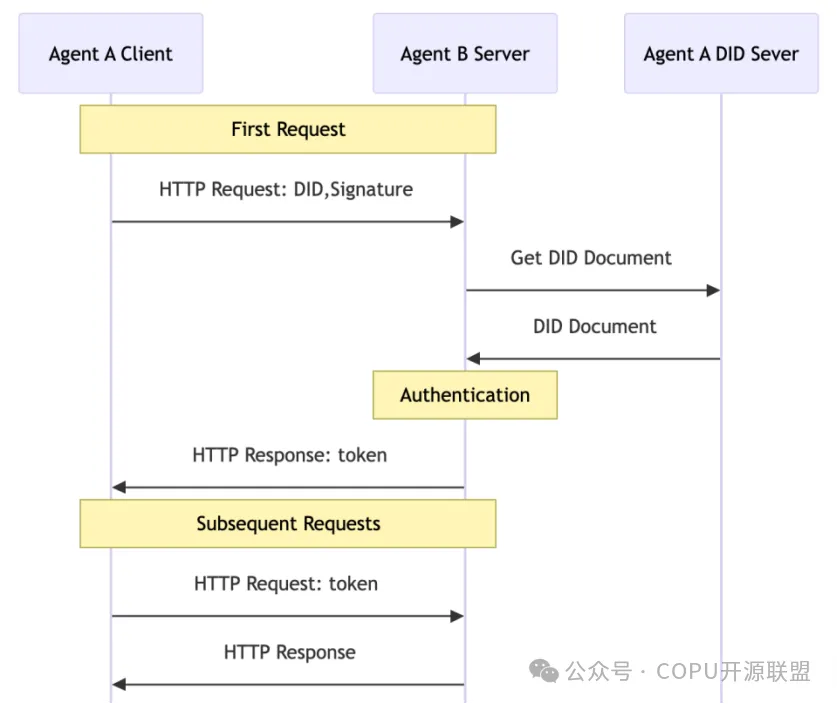Click arrowhead of the Get DID Document arrow
Screen dimensions: 837x704
[713, 290]
